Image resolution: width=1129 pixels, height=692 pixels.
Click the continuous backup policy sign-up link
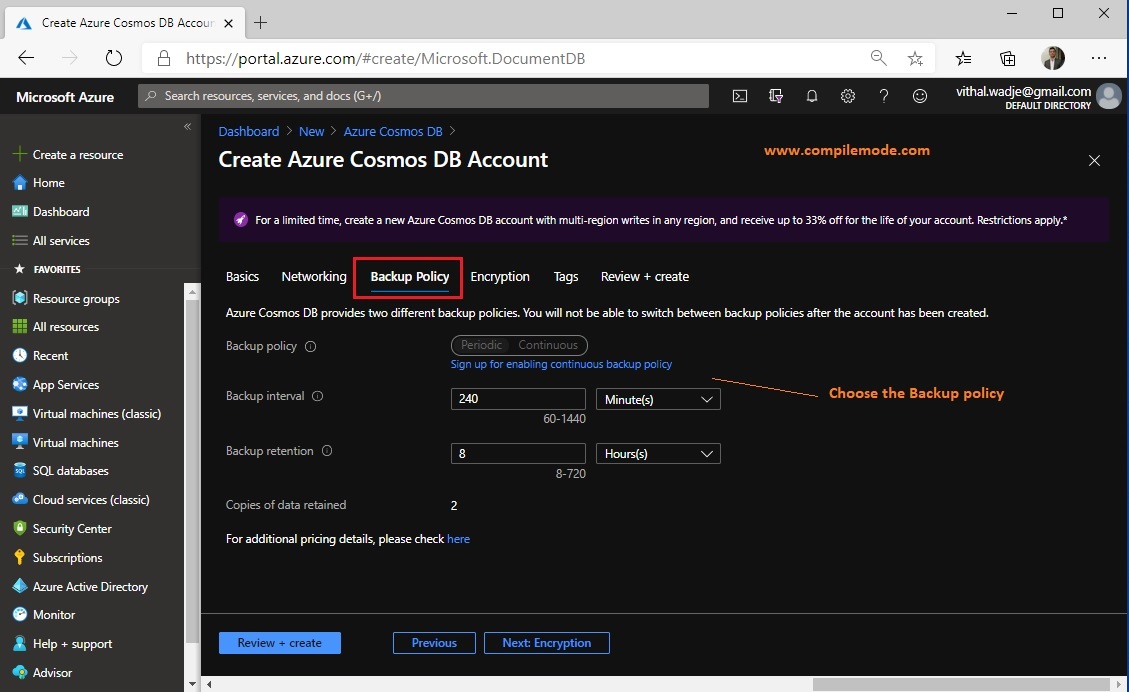[561, 364]
